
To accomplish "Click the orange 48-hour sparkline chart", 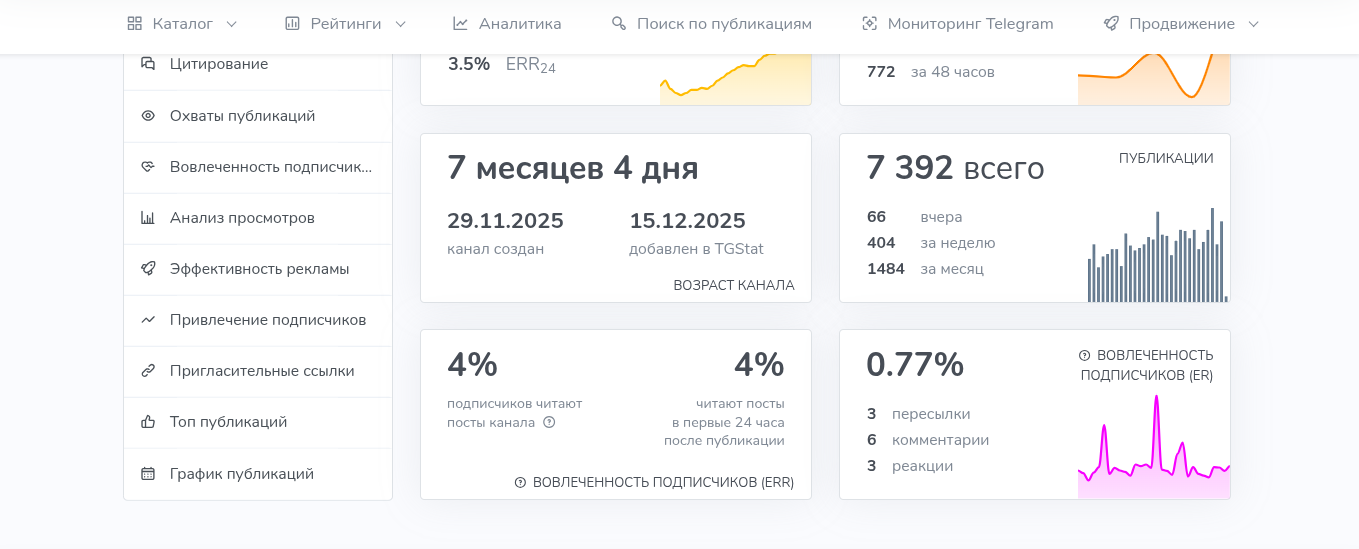I will 1154,79.
